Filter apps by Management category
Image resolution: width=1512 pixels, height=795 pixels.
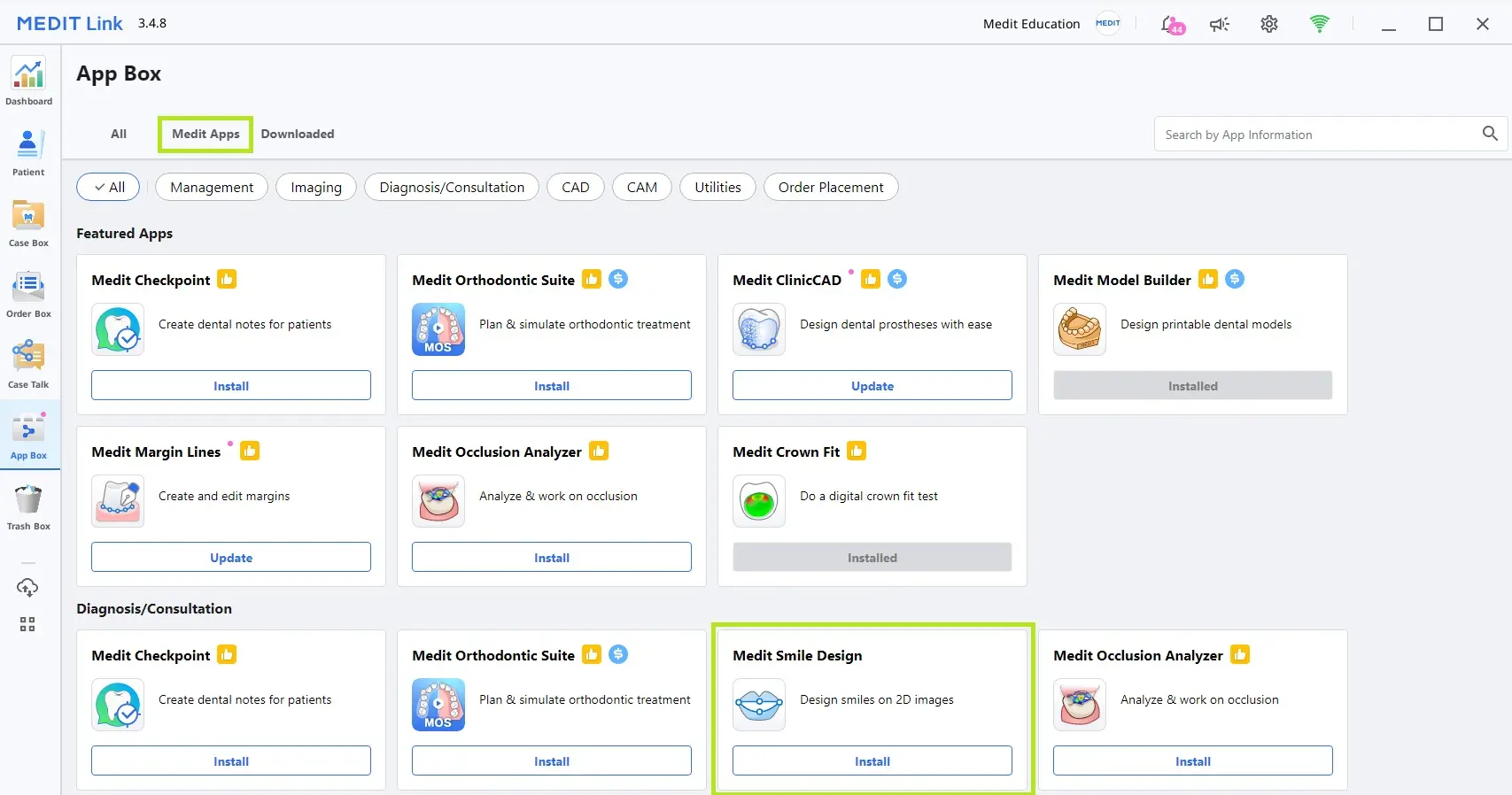(x=212, y=187)
